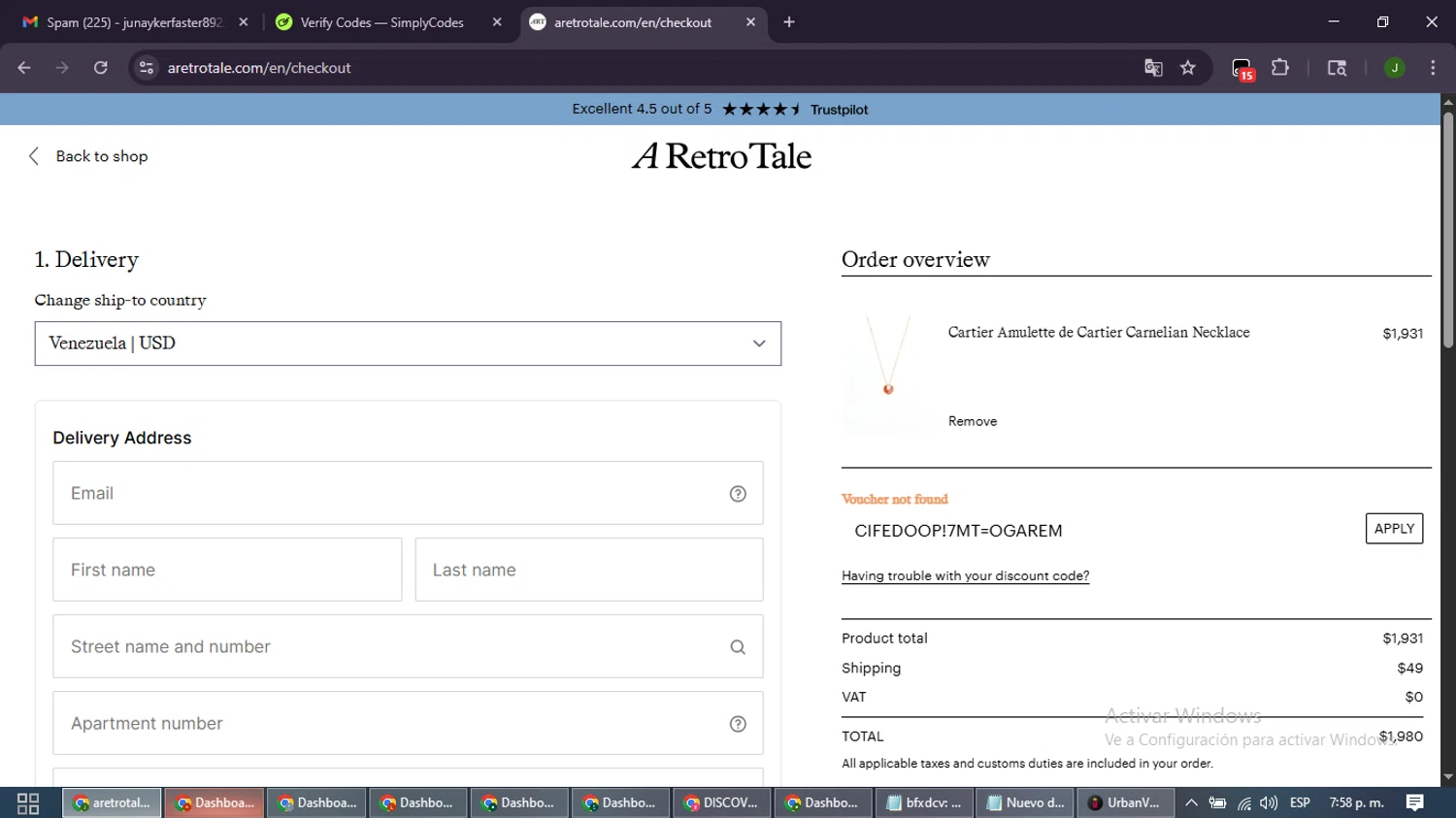Close the Verify Codes SimplyCodes tab
The image size is (1456, 818).
click(497, 22)
